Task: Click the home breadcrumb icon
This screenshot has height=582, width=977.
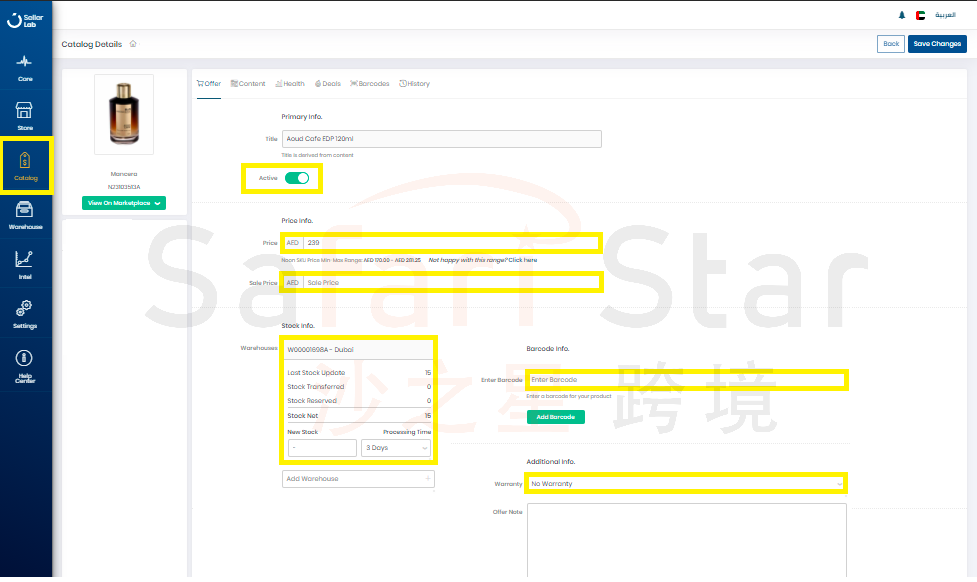Action: tap(133, 44)
